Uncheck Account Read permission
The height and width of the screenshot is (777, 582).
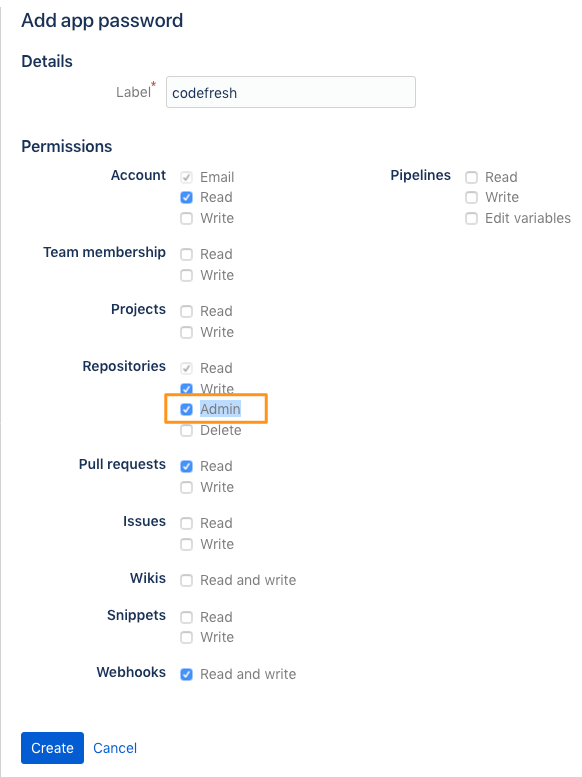(x=186, y=198)
